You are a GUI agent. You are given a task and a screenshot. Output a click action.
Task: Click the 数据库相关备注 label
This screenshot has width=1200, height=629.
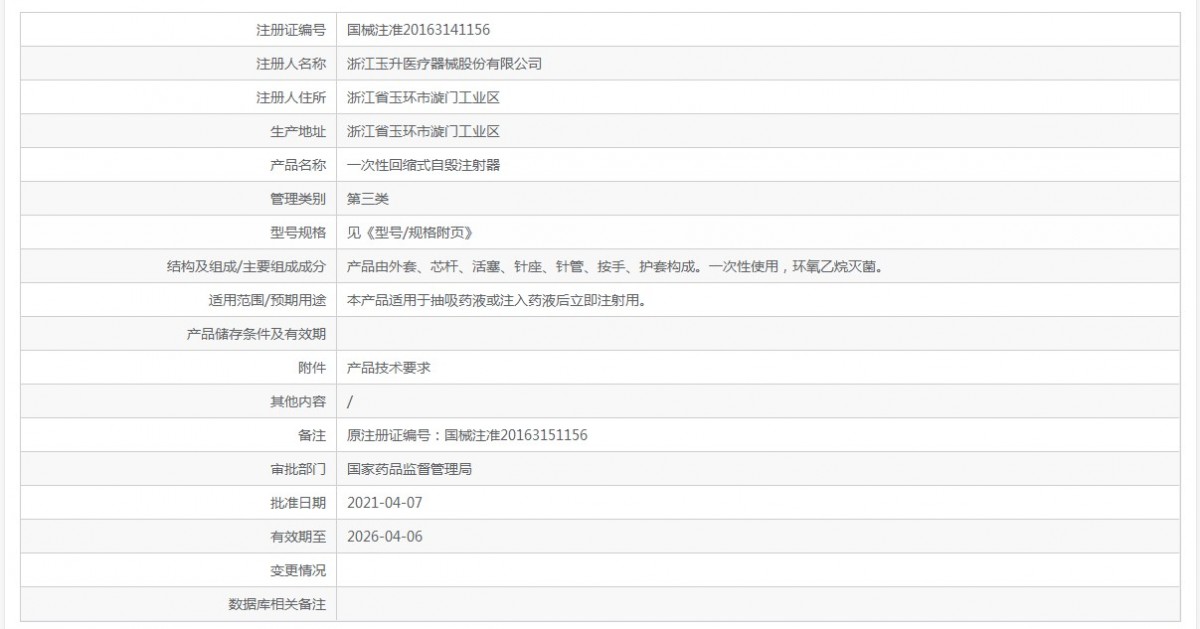277,604
